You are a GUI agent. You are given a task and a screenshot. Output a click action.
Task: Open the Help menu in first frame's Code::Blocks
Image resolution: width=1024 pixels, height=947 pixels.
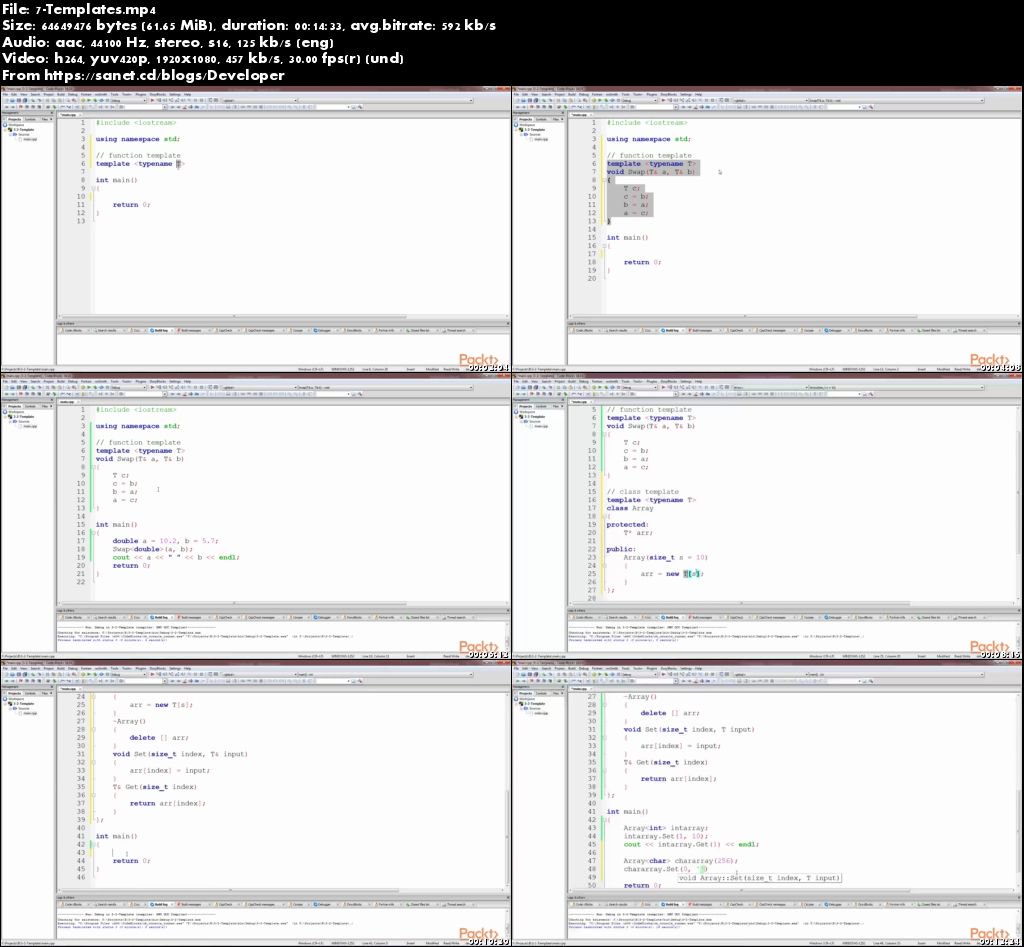187,95
